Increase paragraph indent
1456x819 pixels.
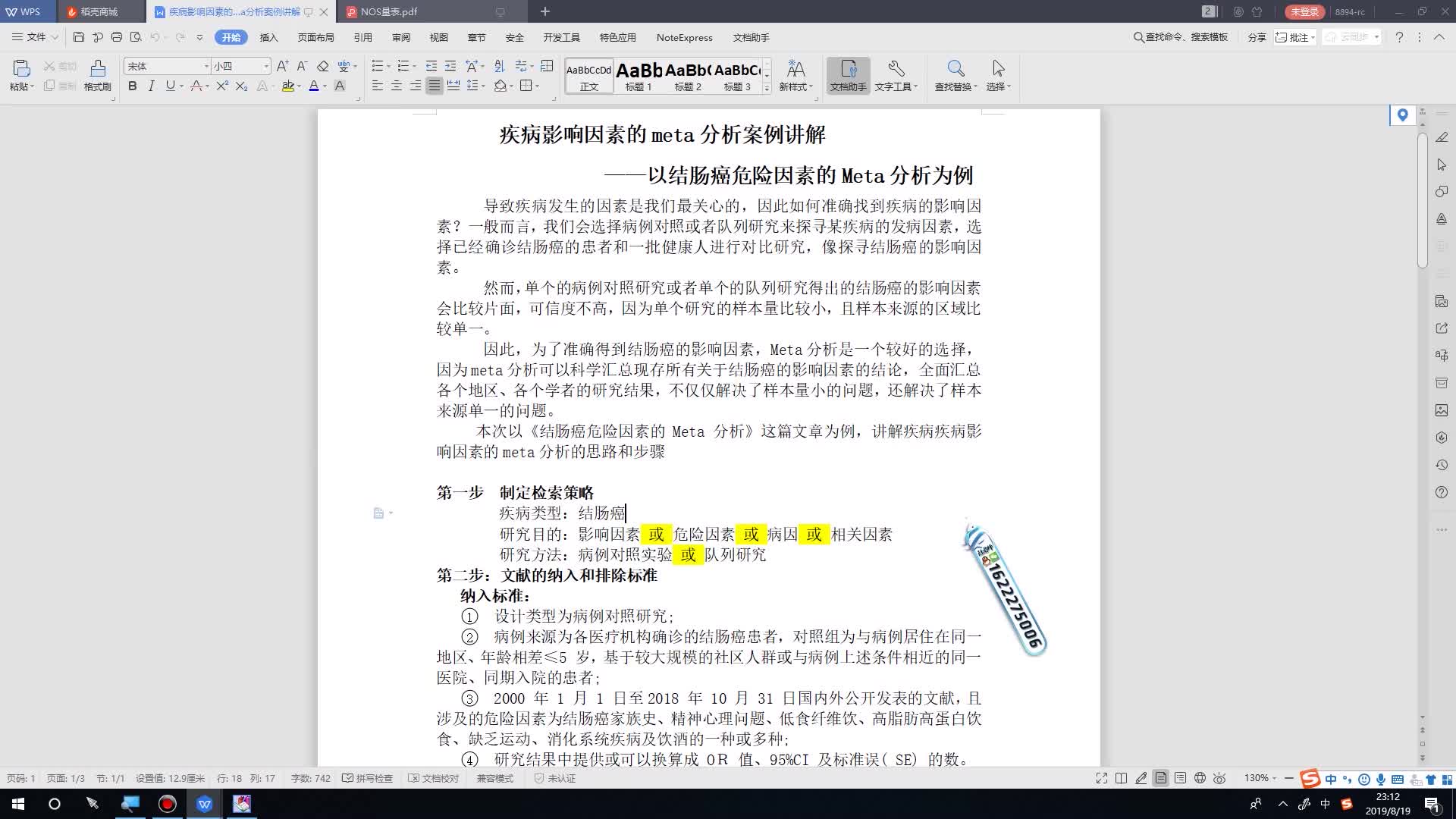[450, 66]
